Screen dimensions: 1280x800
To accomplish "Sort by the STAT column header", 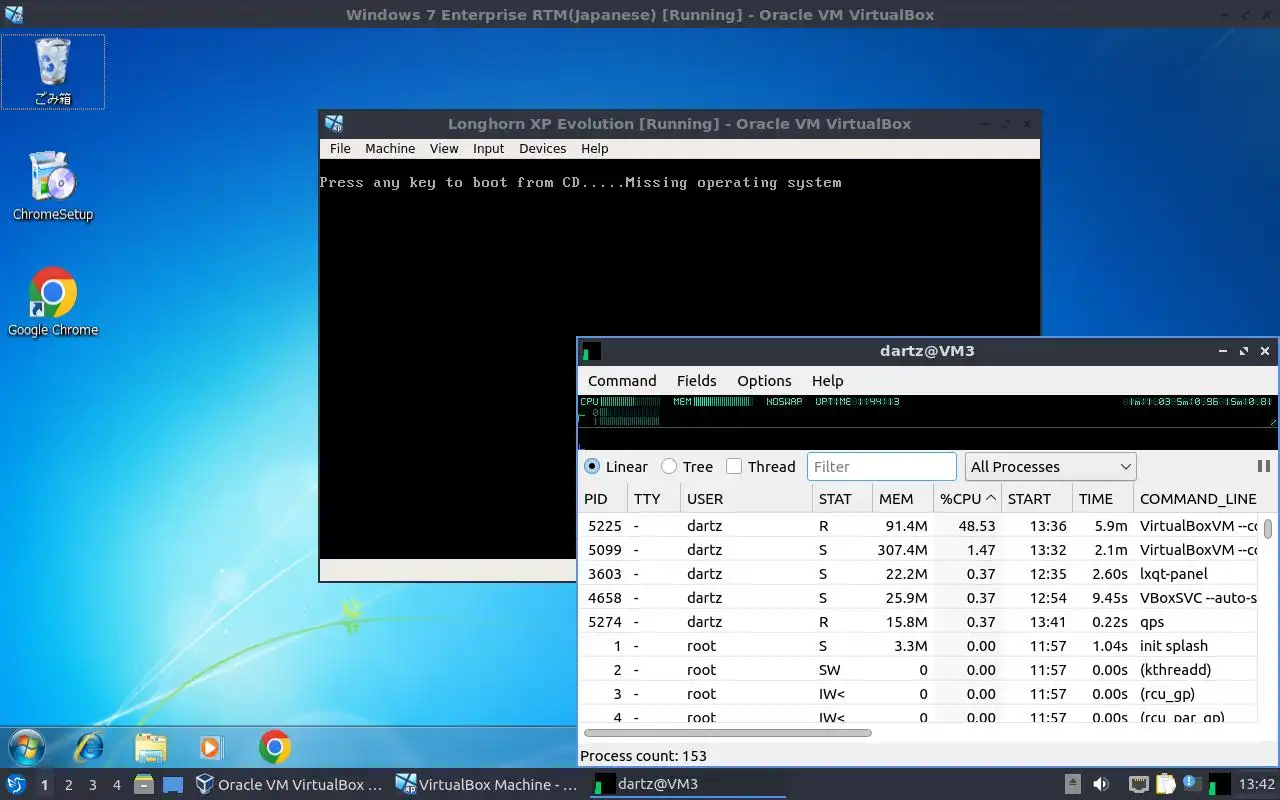I will tap(842, 498).
